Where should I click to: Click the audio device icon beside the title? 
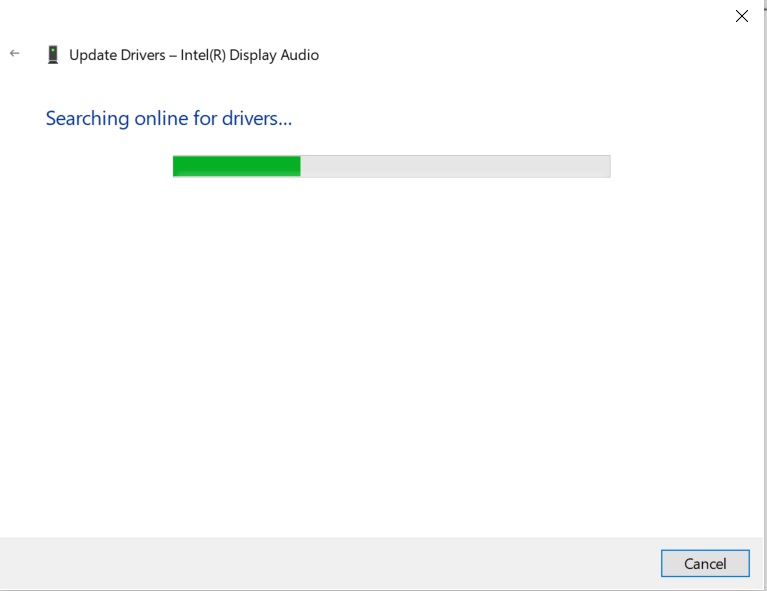pos(53,55)
